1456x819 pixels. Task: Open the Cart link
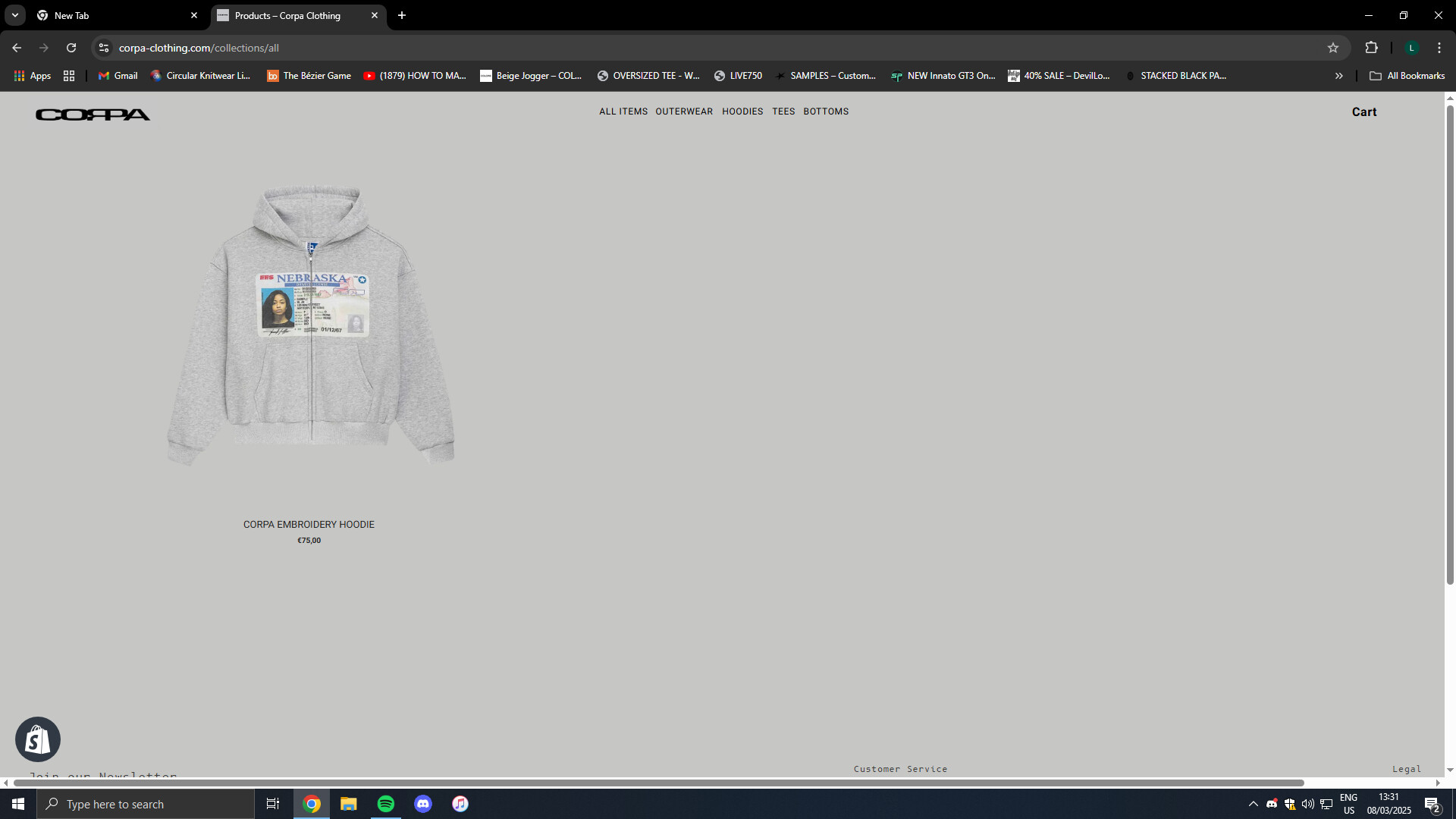pyautogui.click(x=1363, y=111)
